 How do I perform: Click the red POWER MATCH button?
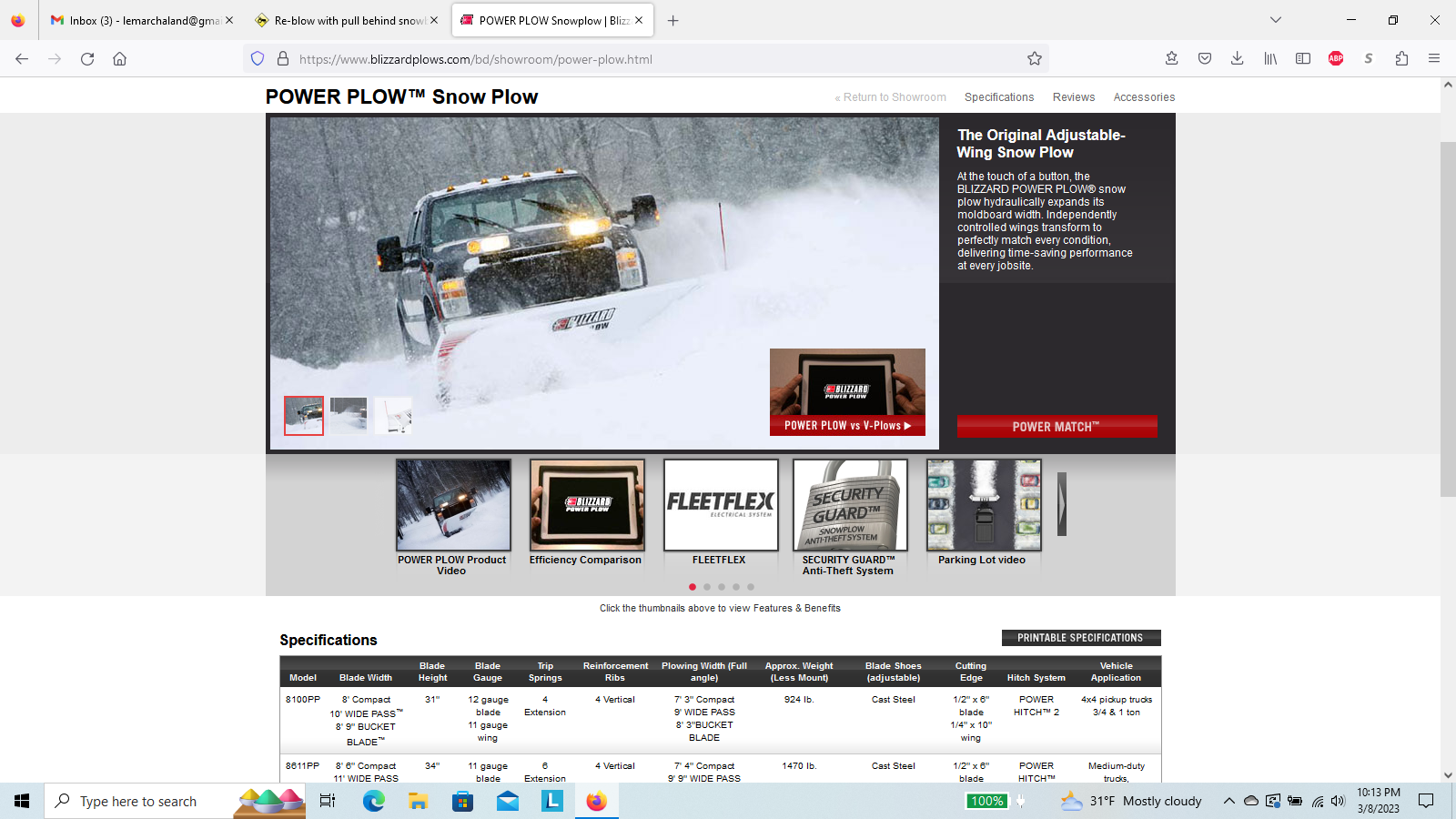pos(1057,427)
